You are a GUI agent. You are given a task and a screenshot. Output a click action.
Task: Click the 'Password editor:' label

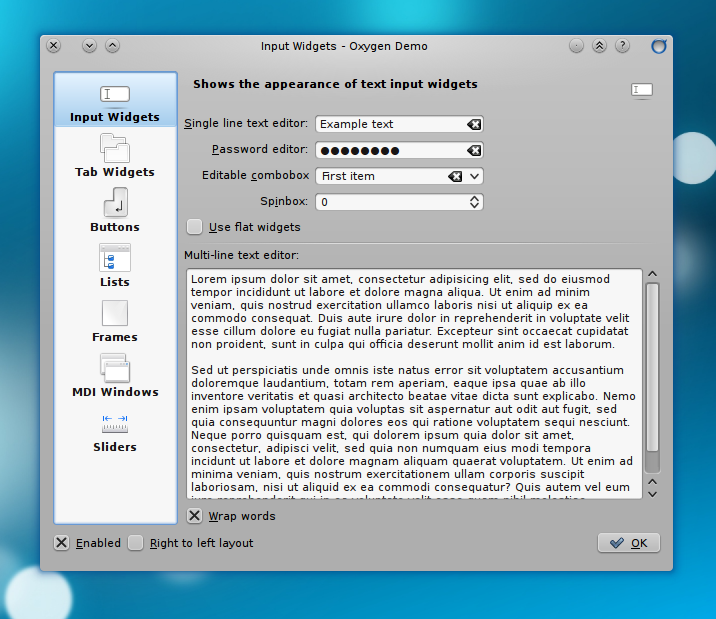260,149
